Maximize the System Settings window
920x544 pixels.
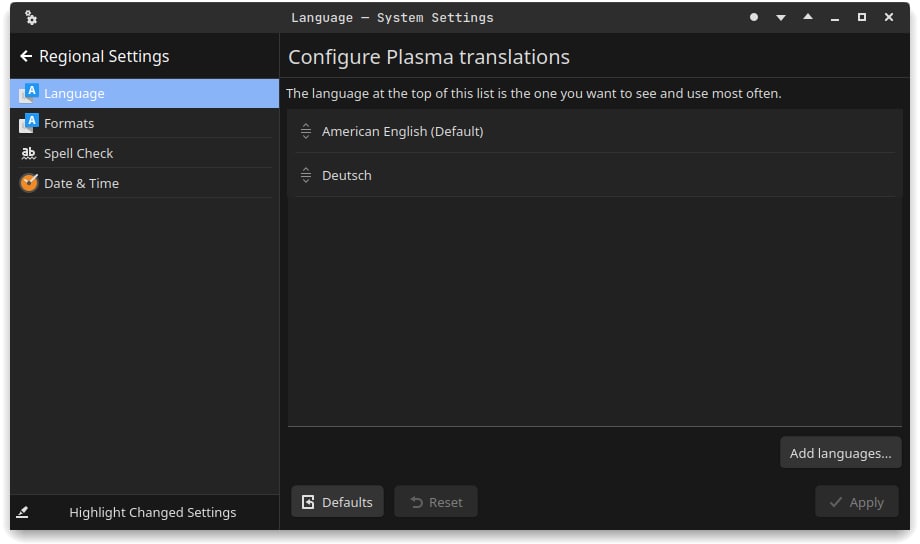click(x=862, y=18)
